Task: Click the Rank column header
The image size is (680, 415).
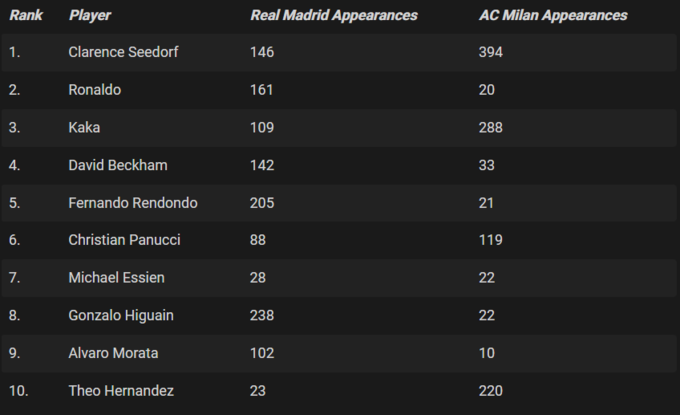Action: pyautogui.click(x=24, y=16)
